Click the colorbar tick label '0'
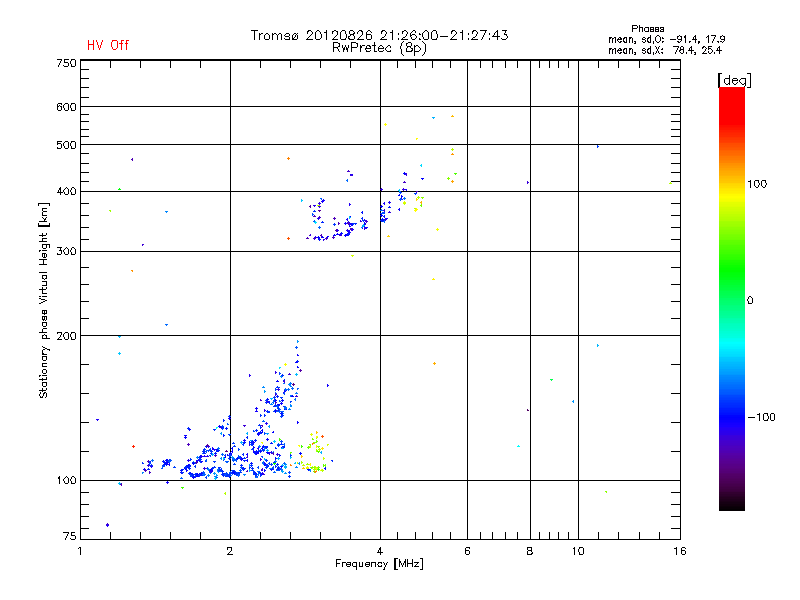The width and height of the screenshot is (800, 600). pos(750,301)
